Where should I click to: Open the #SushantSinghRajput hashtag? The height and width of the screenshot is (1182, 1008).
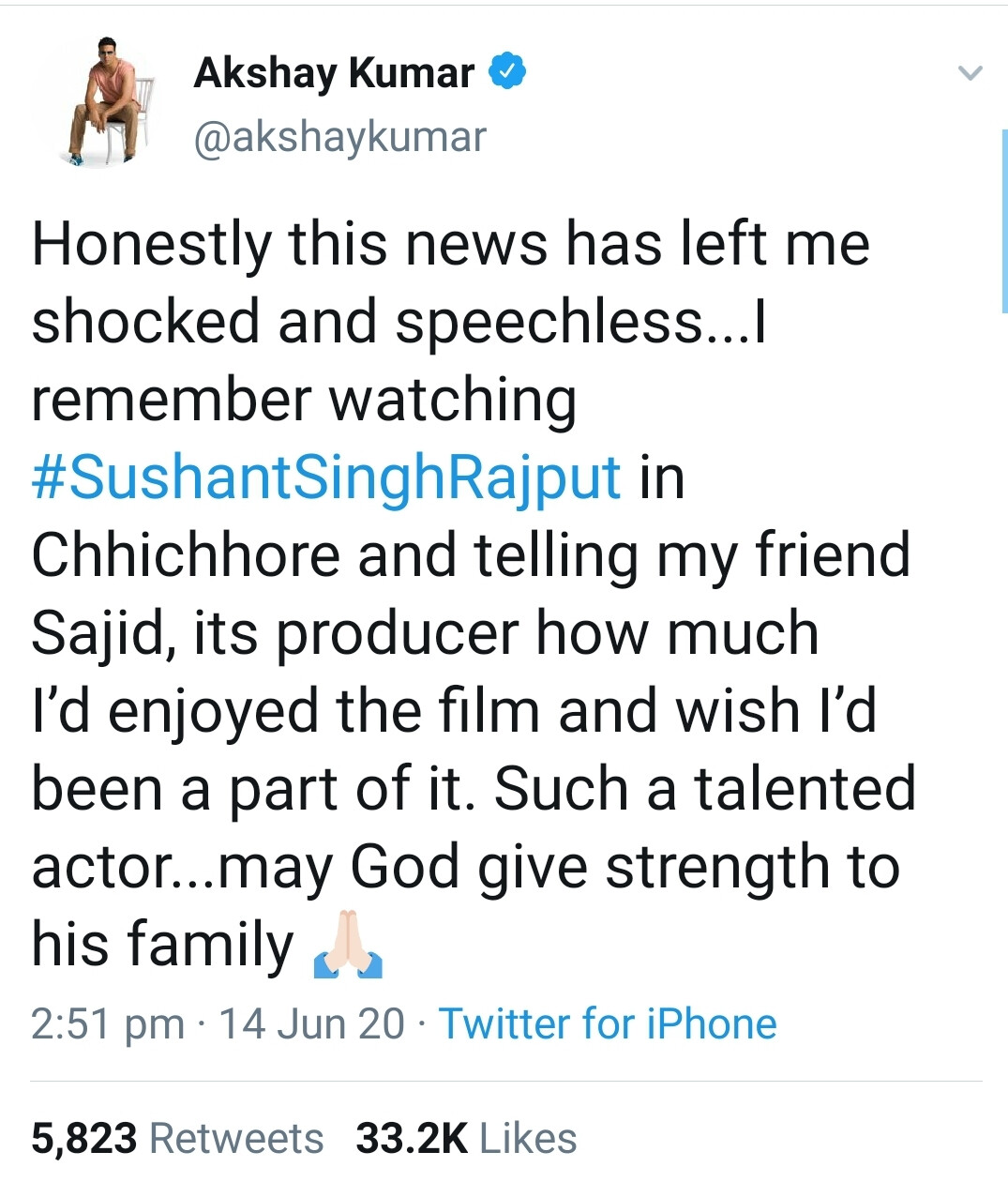tap(326, 477)
